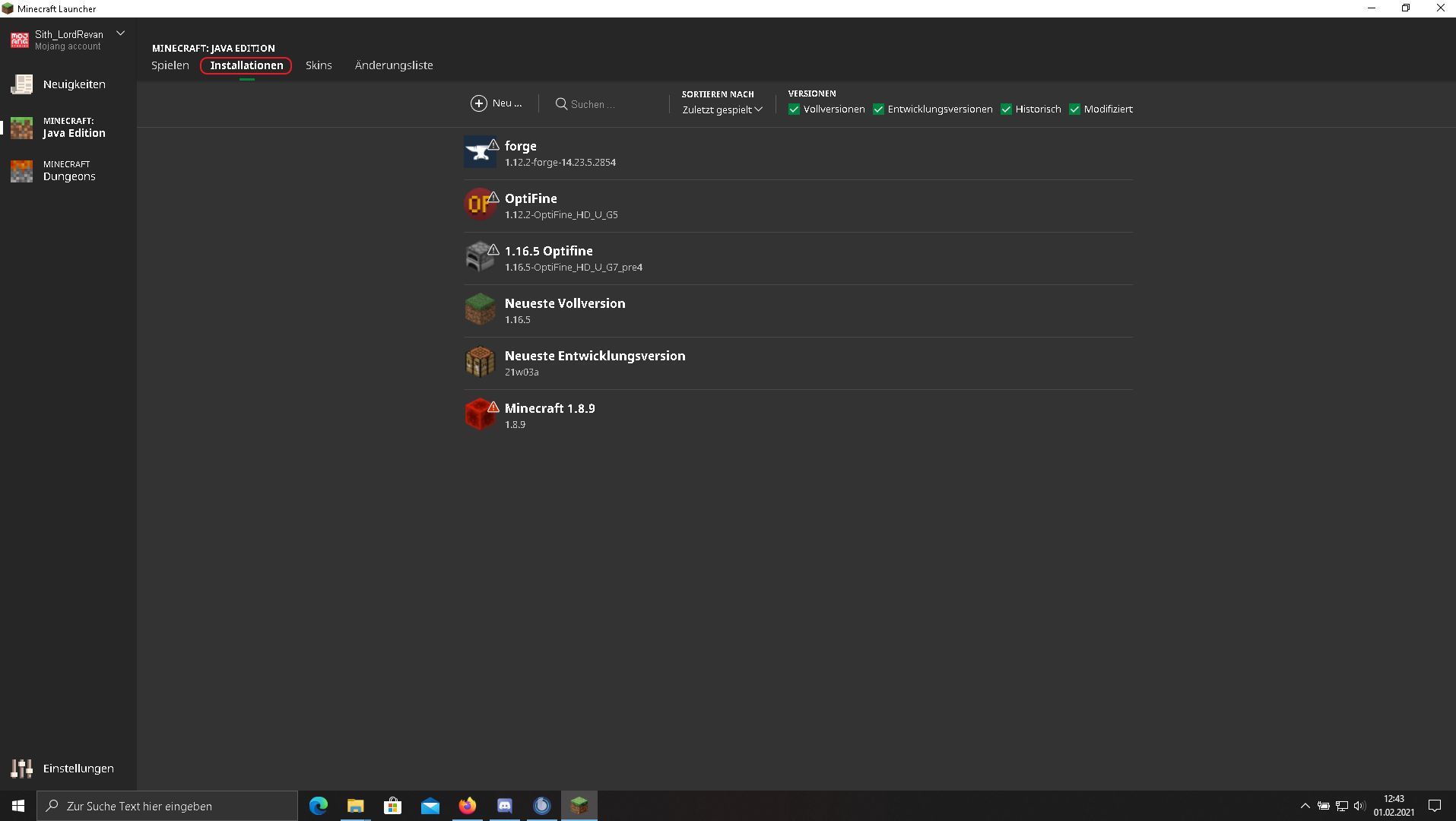
Task: Click the Neu ... button label
Action: (x=507, y=103)
